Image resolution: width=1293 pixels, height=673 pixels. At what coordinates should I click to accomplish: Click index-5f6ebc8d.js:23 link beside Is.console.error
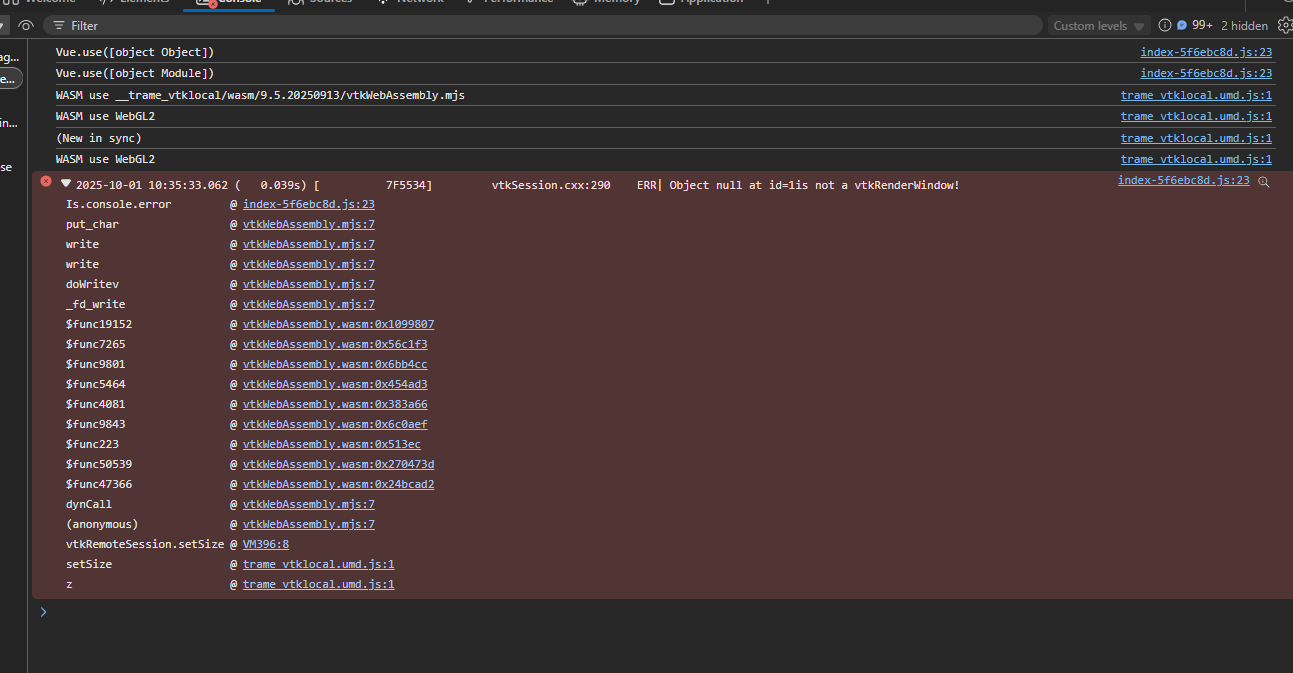[308, 204]
